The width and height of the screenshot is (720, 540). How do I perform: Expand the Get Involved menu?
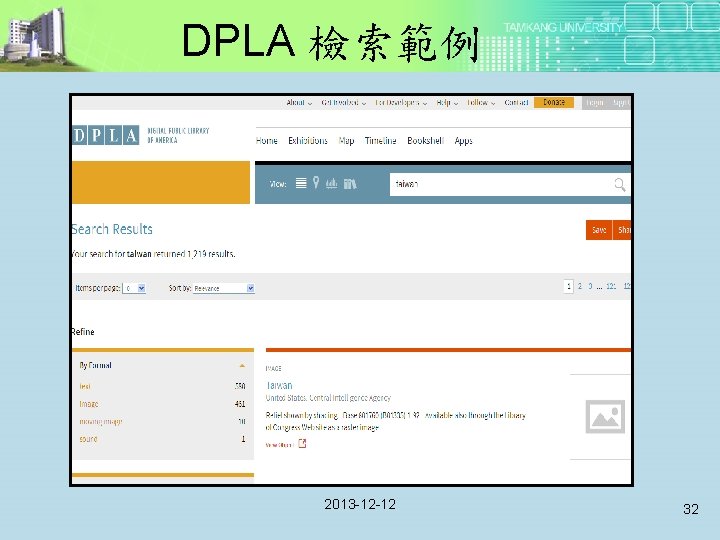343,102
